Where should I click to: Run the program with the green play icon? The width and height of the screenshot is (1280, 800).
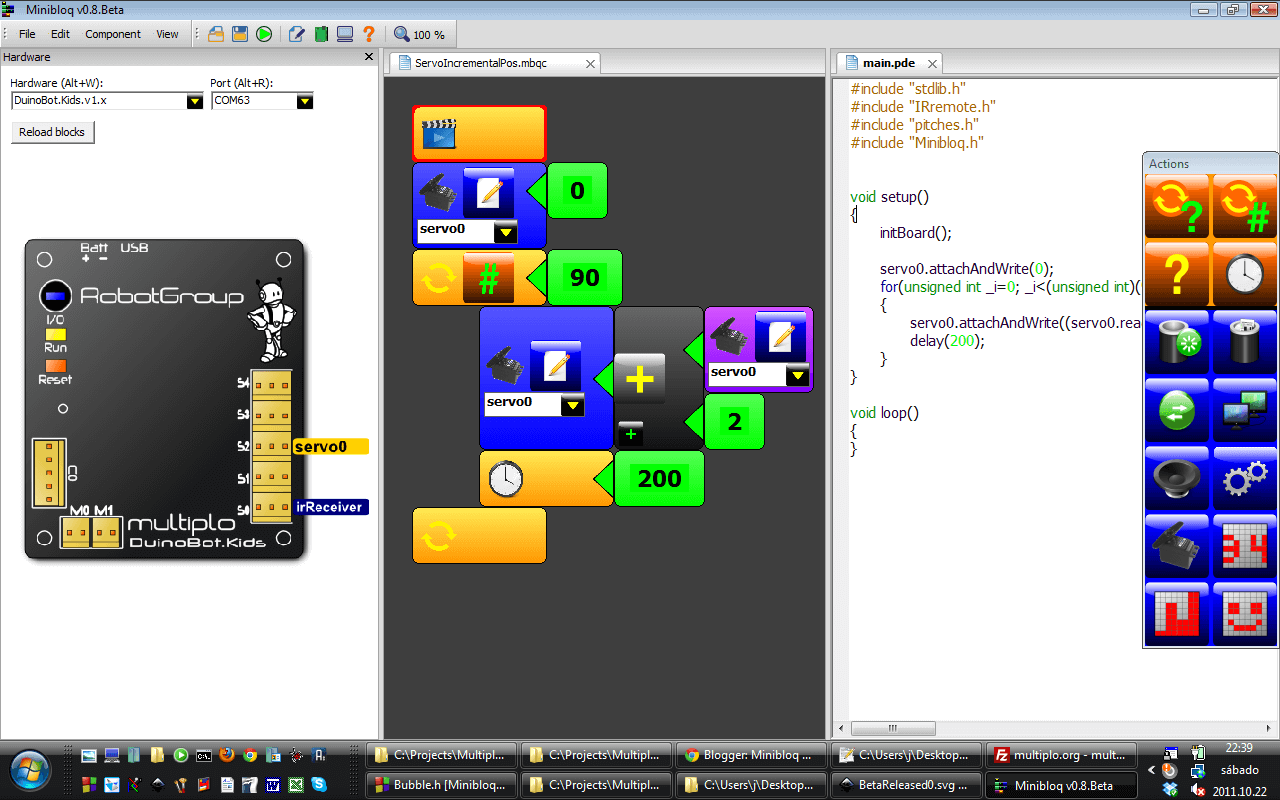264,34
